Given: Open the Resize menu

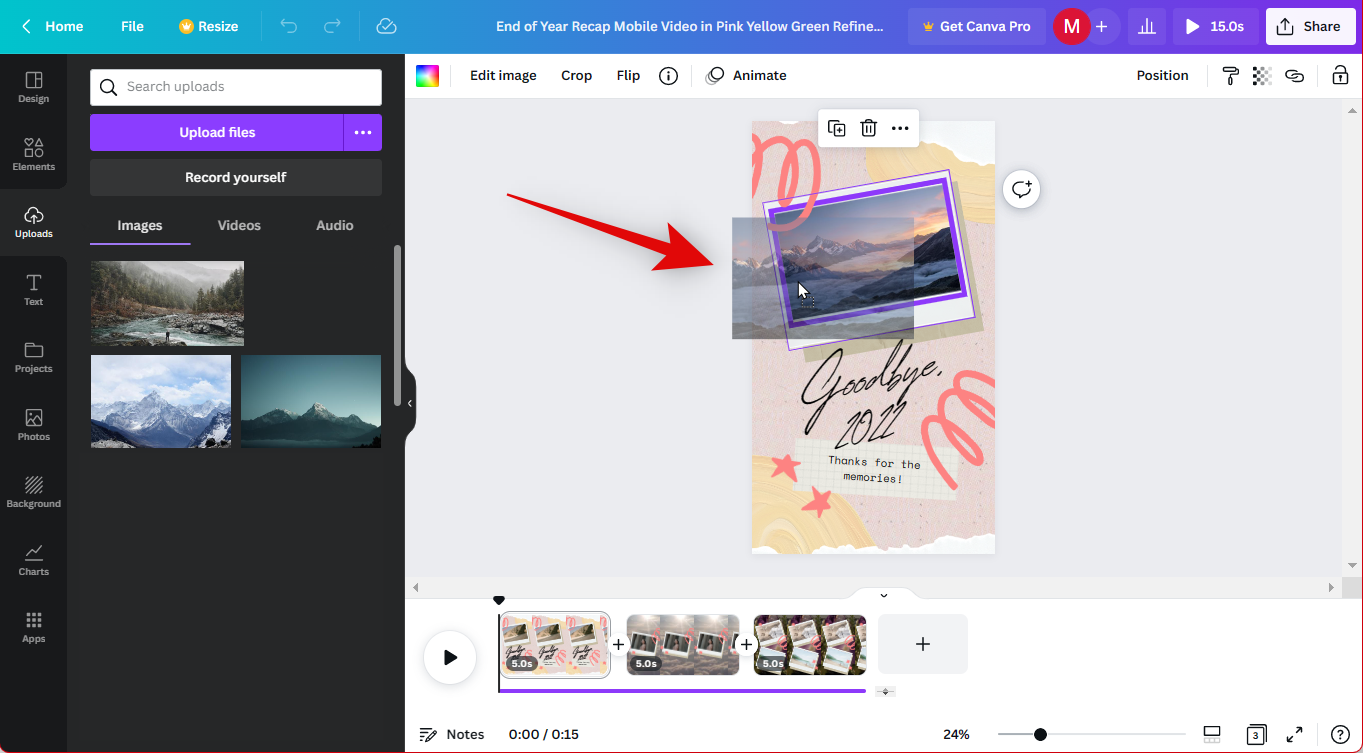Looking at the screenshot, I should coord(208,26).
